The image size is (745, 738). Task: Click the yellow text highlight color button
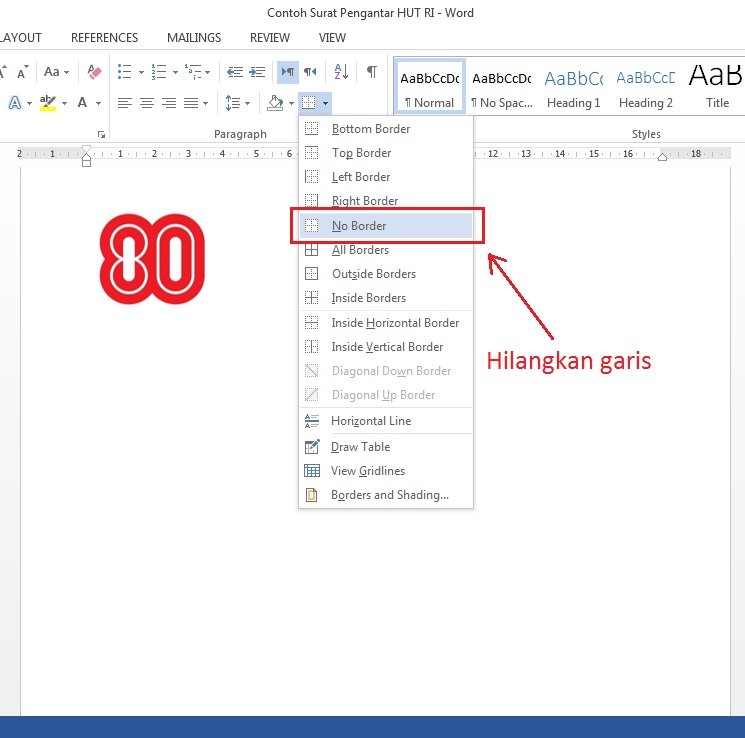[48, 103]
